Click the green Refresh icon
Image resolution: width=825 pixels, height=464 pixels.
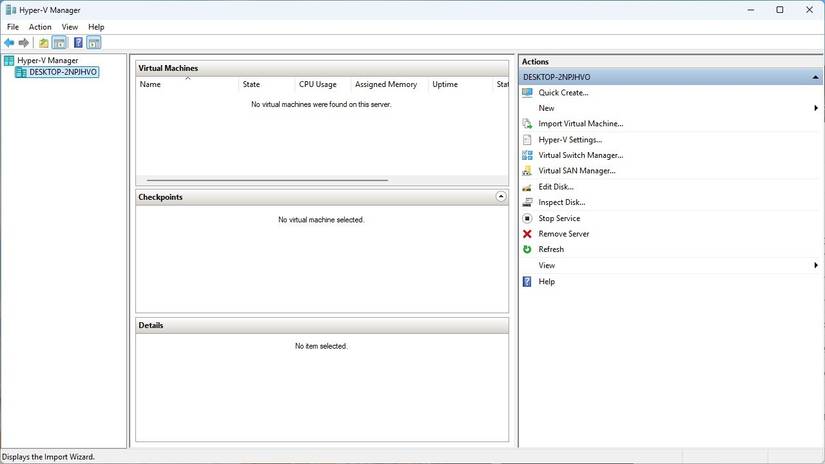(x=527, y=249)
